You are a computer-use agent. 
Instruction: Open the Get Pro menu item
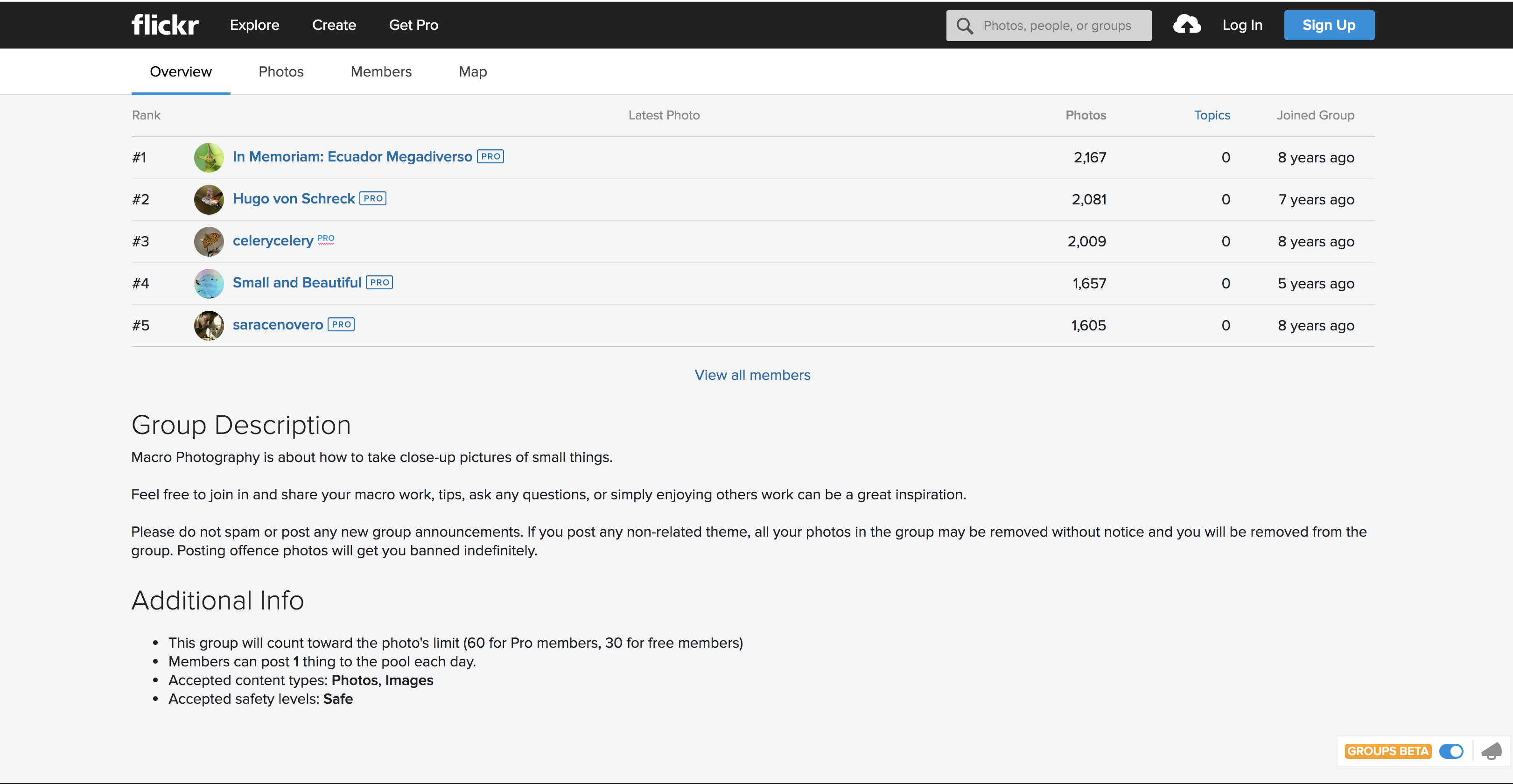(413, 25)
